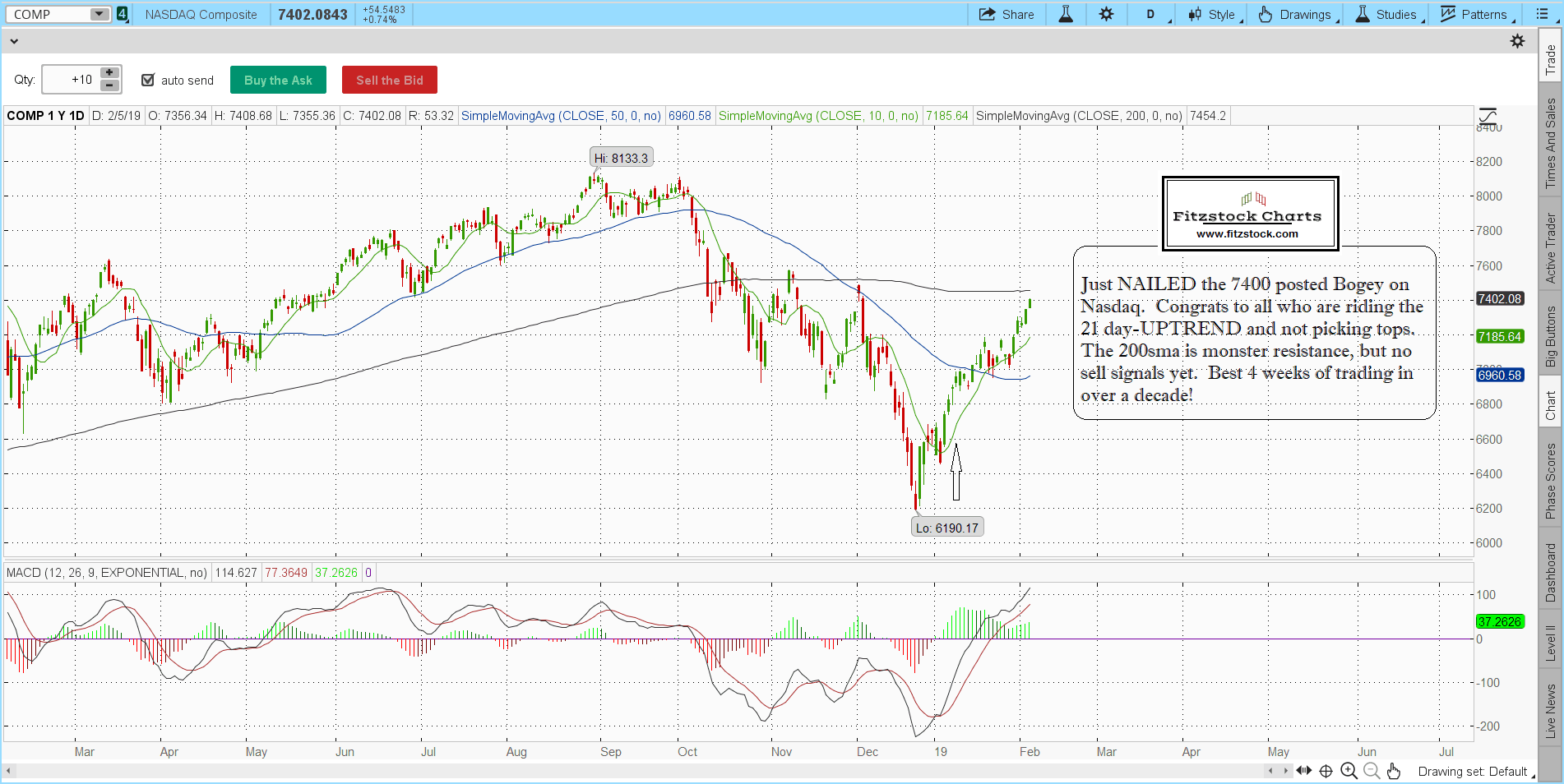Open trade panel settings gear icon

click(1518, 41)
